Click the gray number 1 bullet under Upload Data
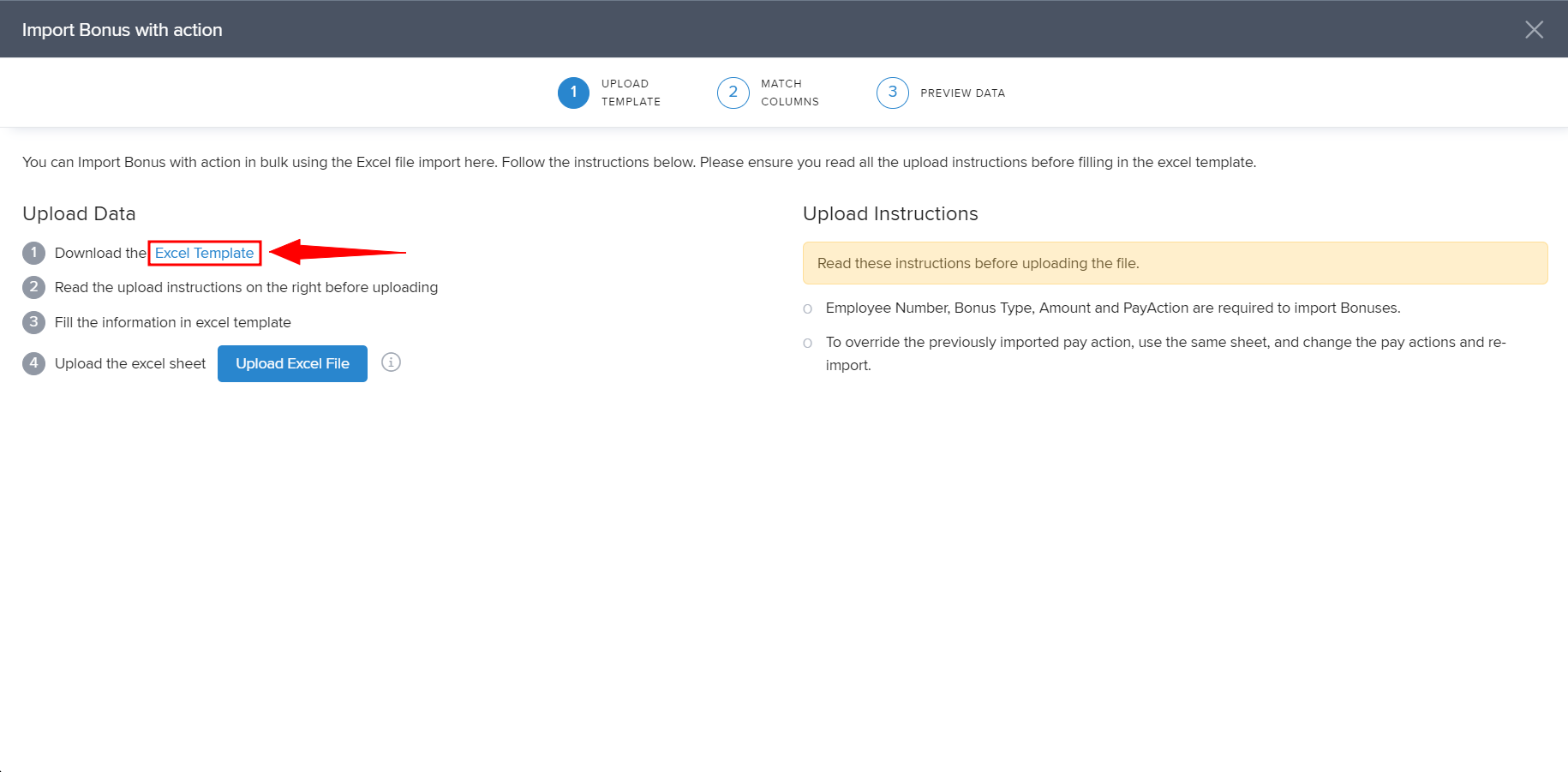1568x772 pixels. pyautogui.click(x=33, y=253)
